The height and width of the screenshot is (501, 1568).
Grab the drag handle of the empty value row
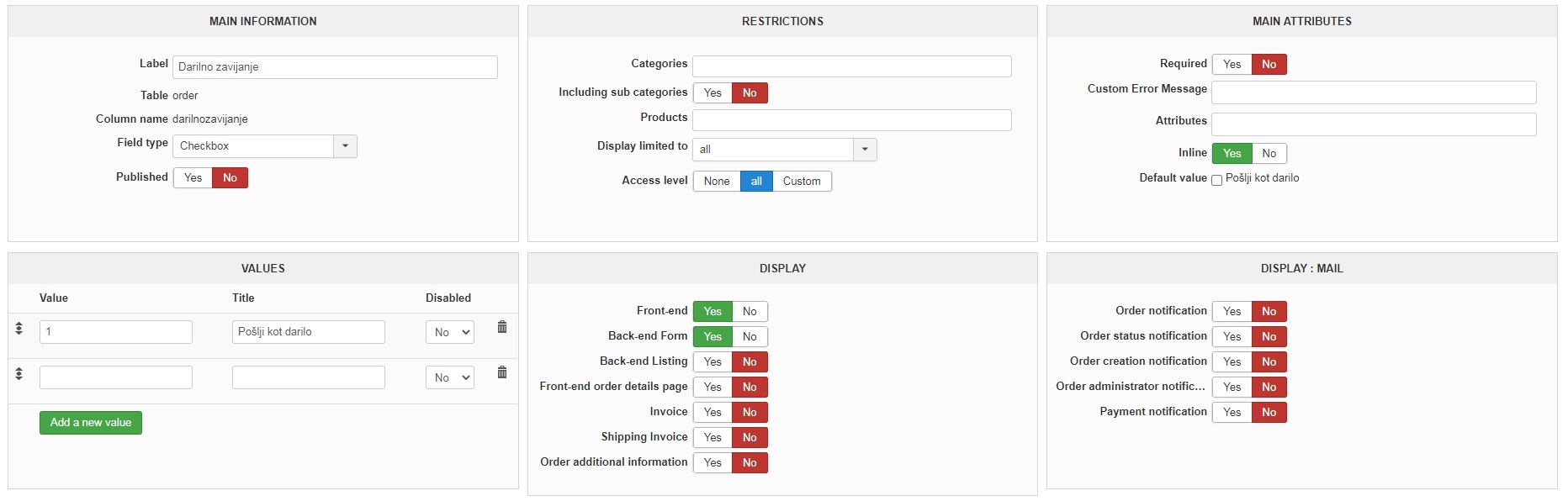click(19, 373)
